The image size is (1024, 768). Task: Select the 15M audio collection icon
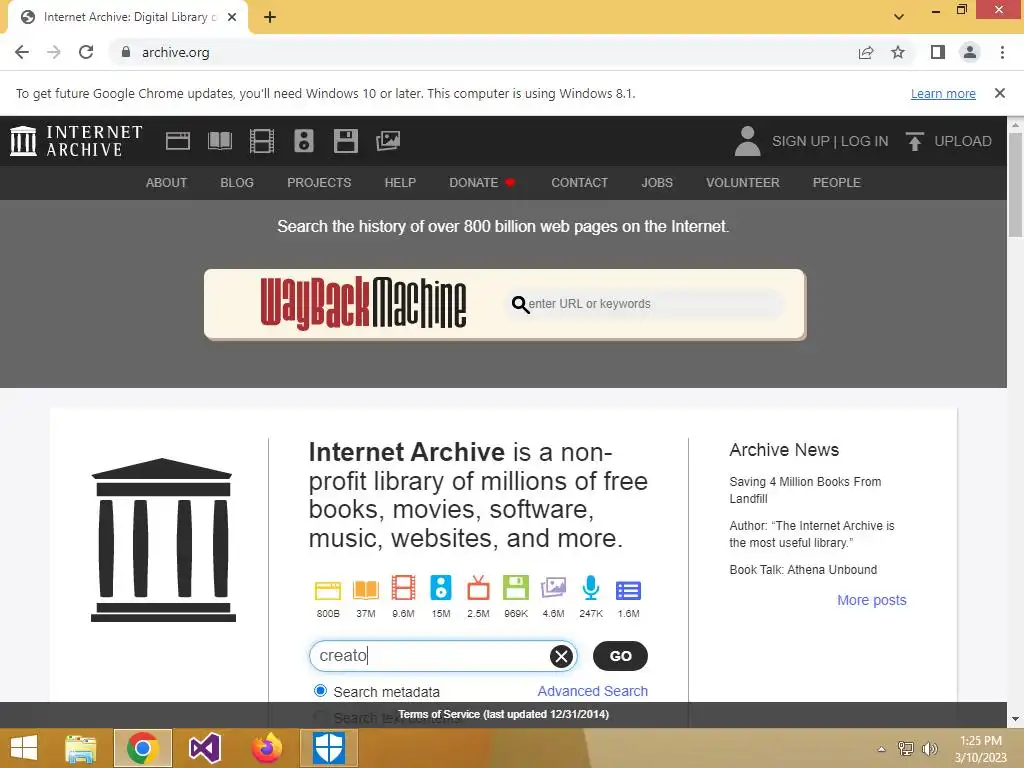click(441, 588)
